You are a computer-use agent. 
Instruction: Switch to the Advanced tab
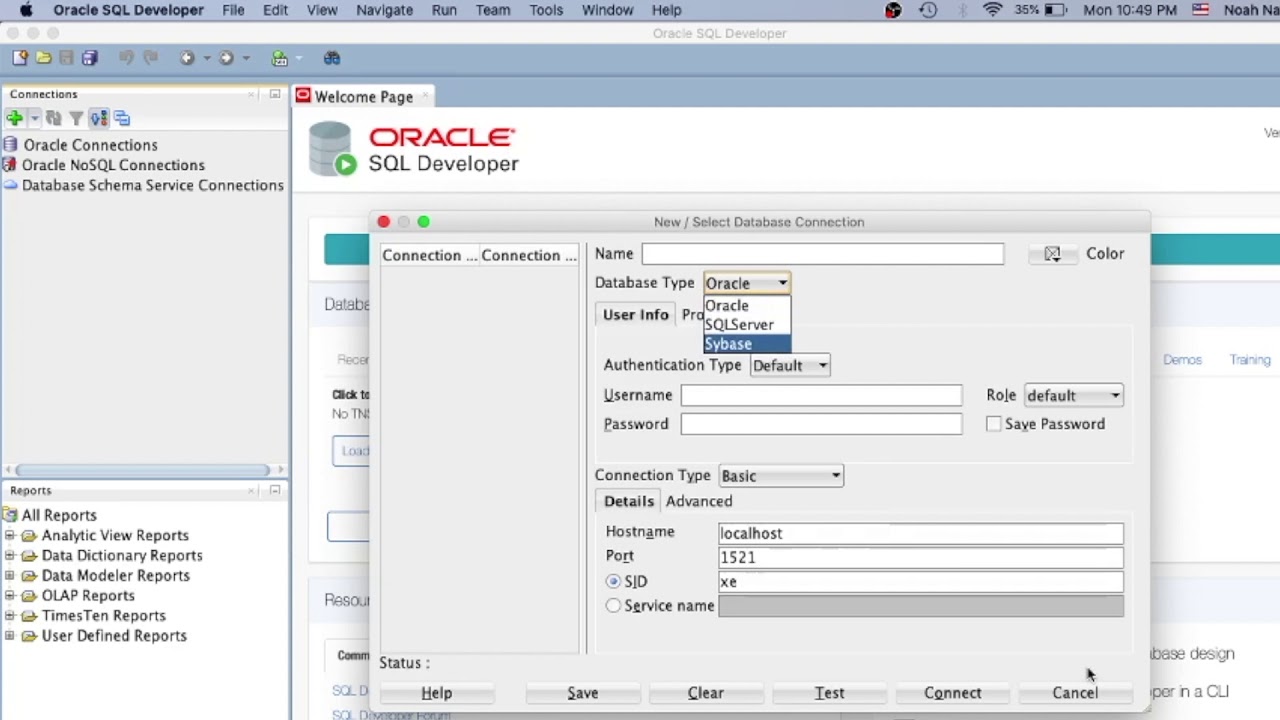[699, 501]
